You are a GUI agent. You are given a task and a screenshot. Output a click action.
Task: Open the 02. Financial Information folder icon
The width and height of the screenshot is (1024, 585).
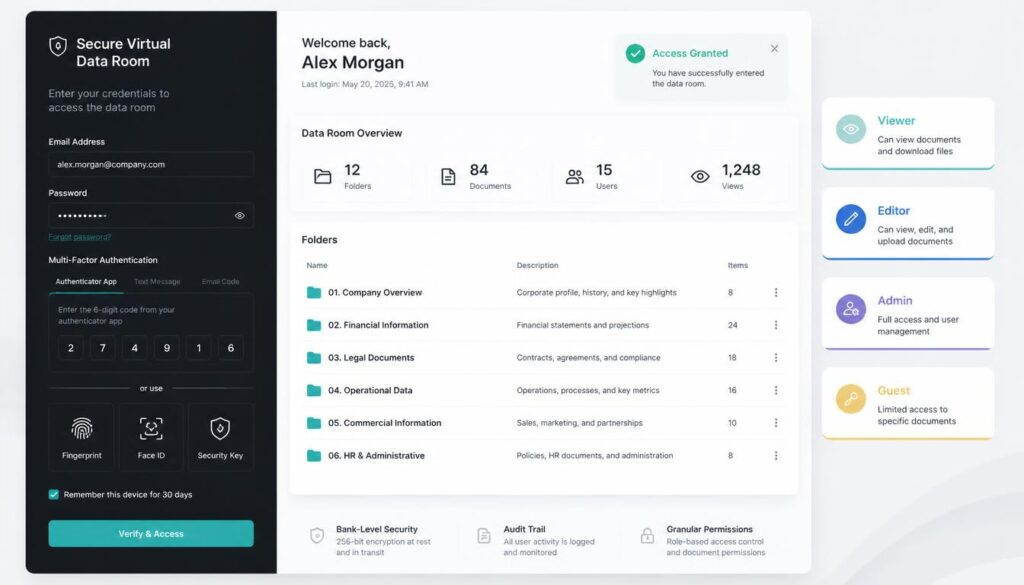[x=314, y=325]
